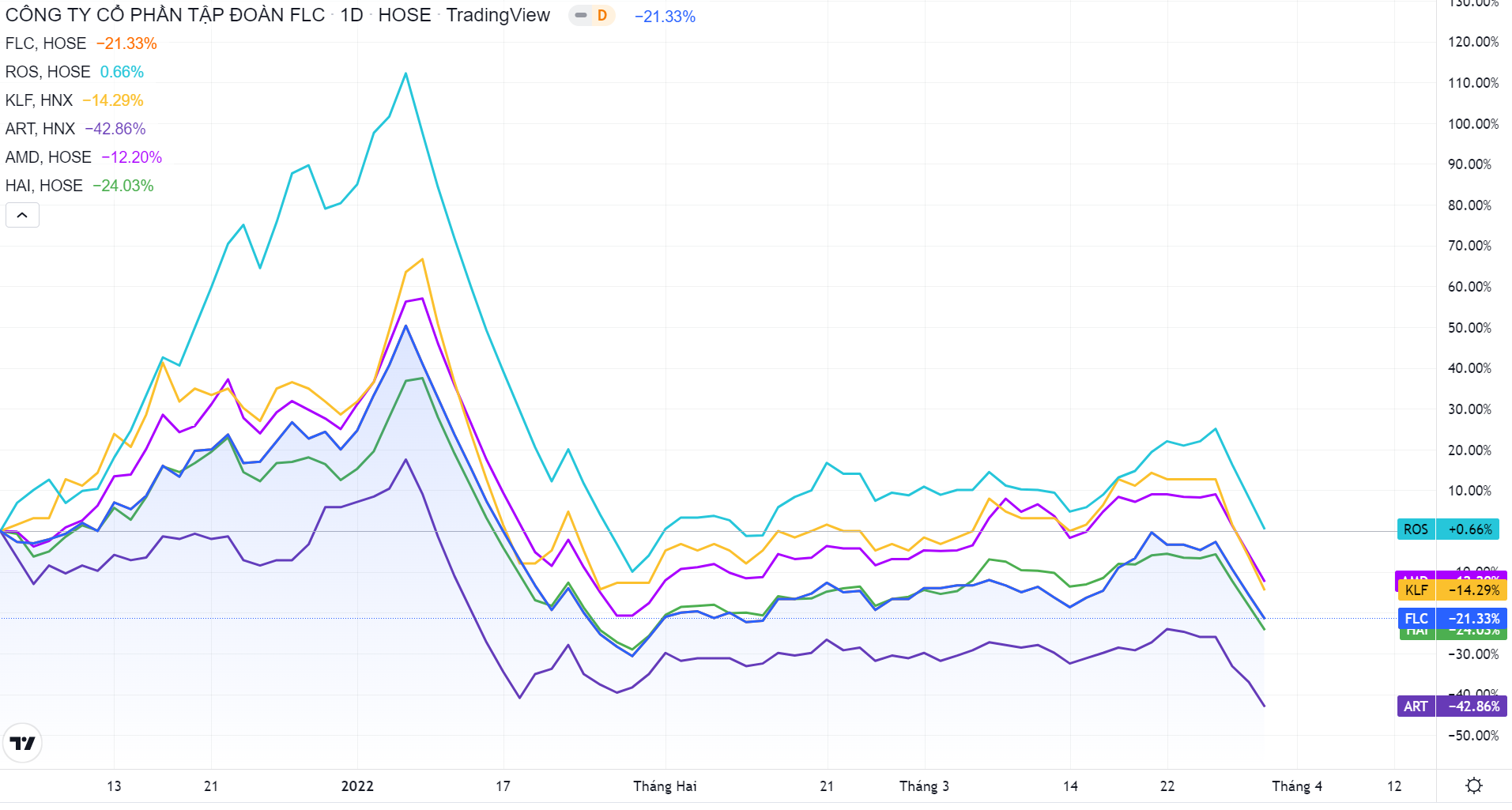
Task: Select the KLF, HNX legend entry
Action: [39, 100]
